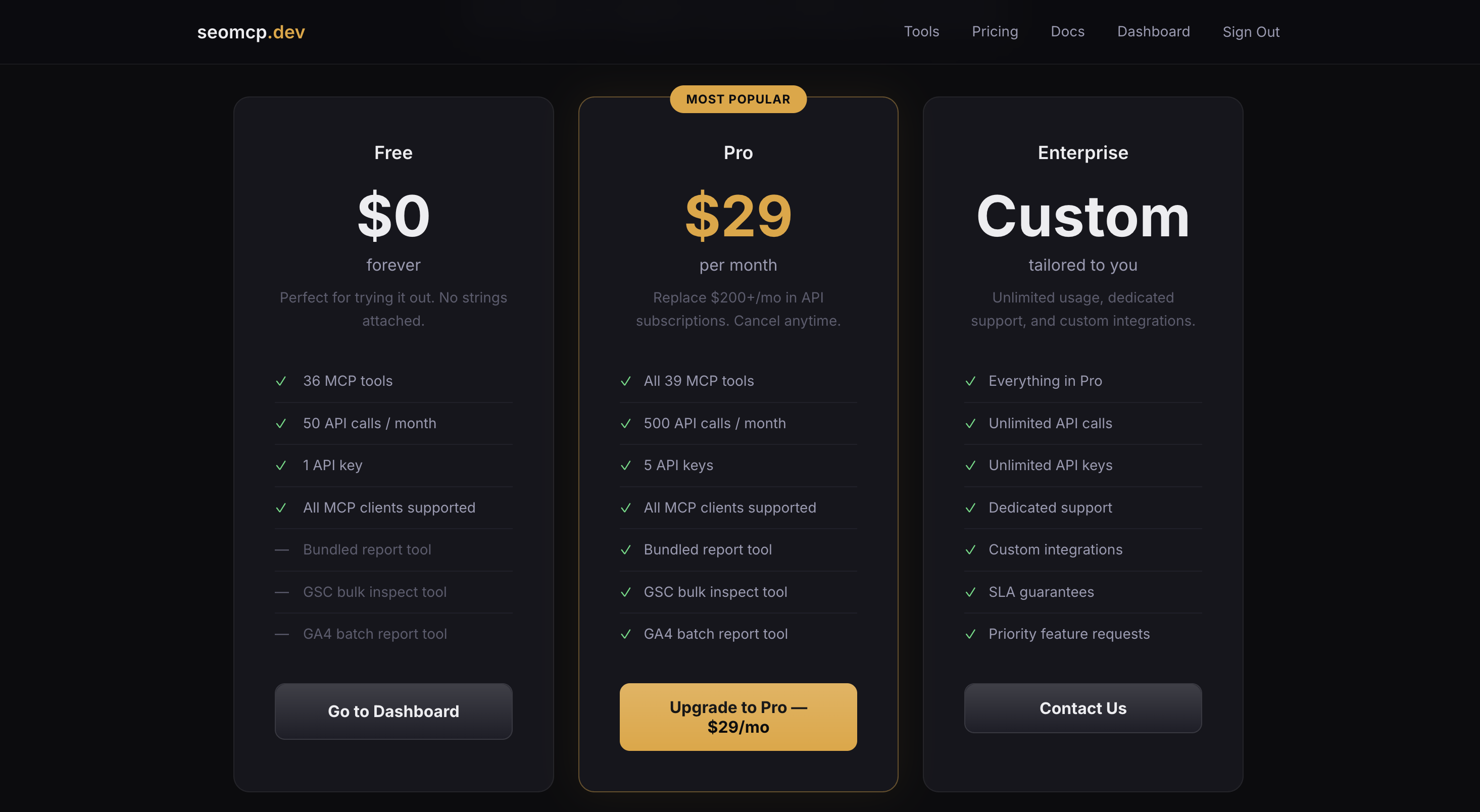Click the seomcp.dev logo

[250, 32]
